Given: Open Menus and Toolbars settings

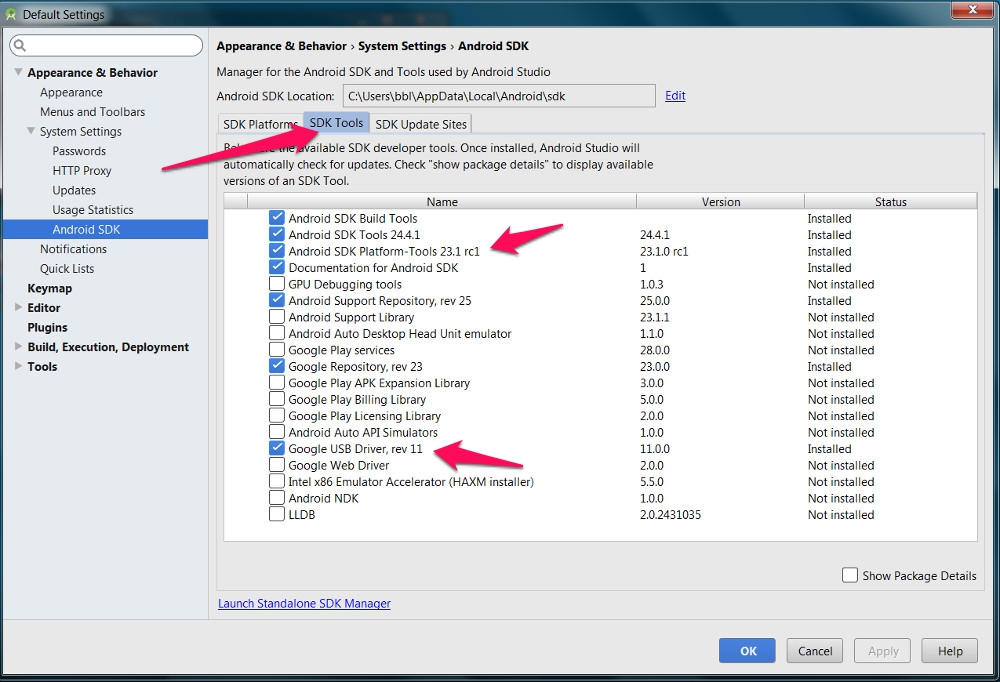Looking at the screenshot, I should point(92,112).
